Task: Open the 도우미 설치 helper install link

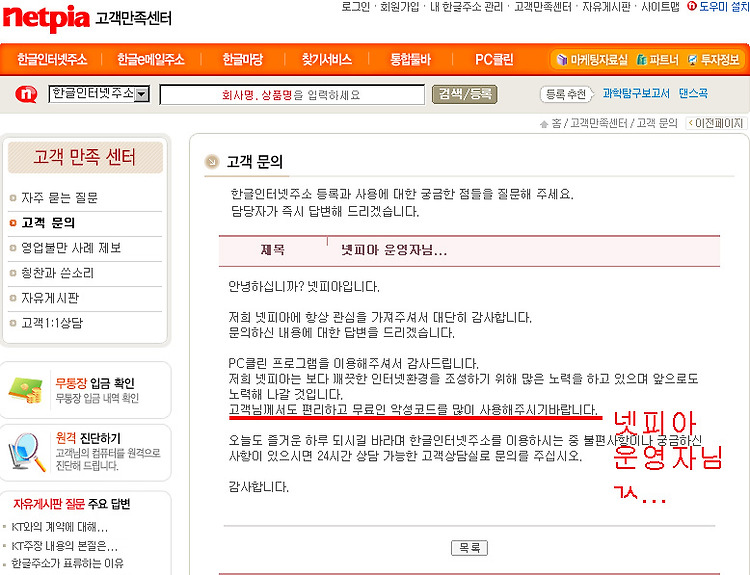Action: pos(718,7)
